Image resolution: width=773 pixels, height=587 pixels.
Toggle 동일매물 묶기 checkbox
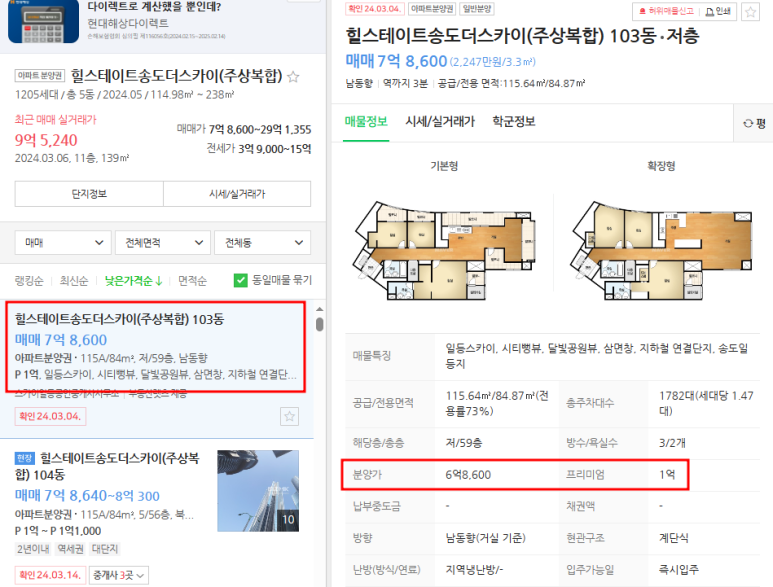coord(241,280)
